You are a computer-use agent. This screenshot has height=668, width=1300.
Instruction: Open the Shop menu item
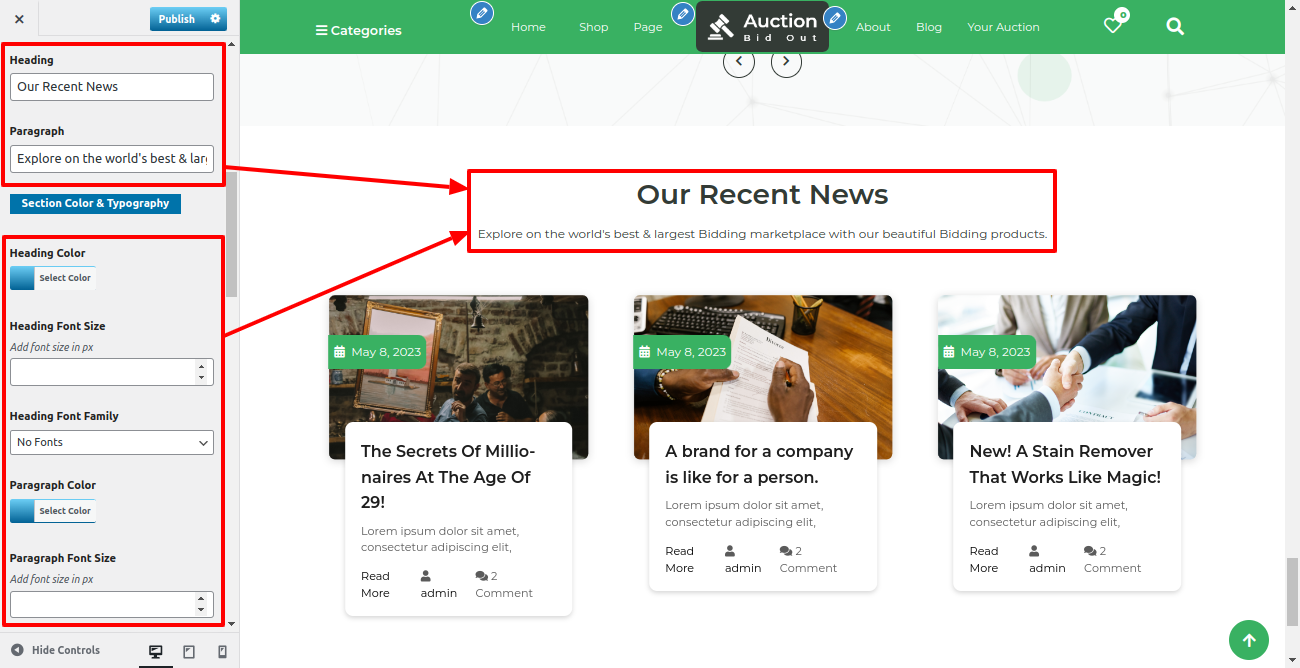[x=593, y=27]
